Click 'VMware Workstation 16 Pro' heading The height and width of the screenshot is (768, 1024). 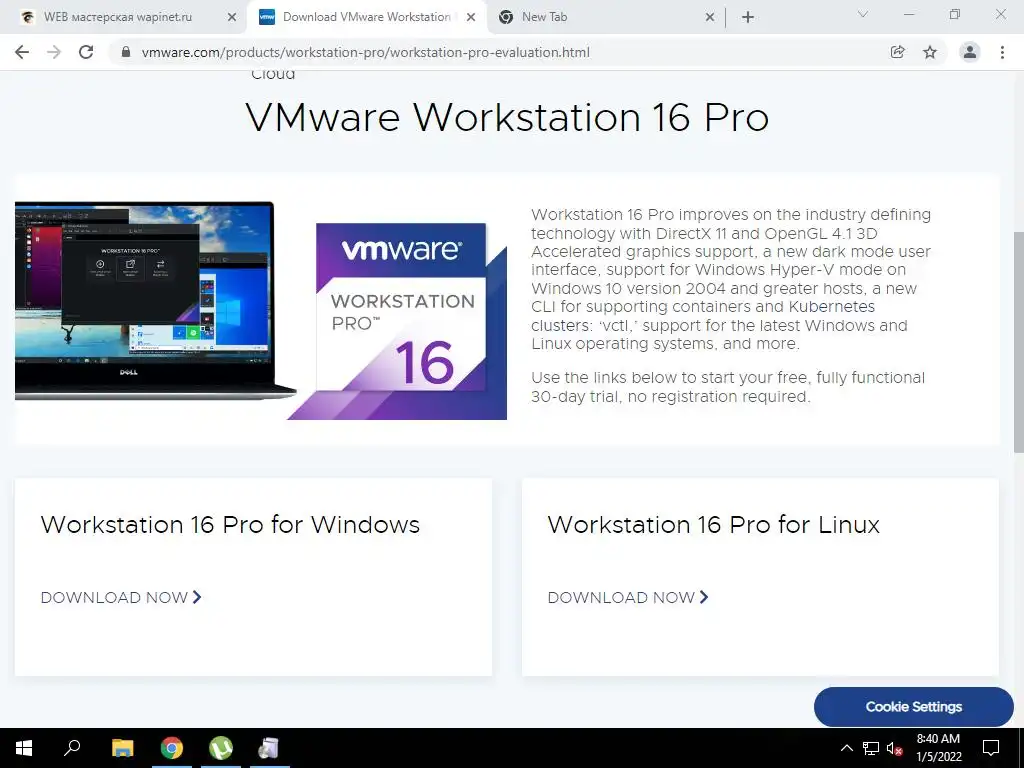pos(507,118)
